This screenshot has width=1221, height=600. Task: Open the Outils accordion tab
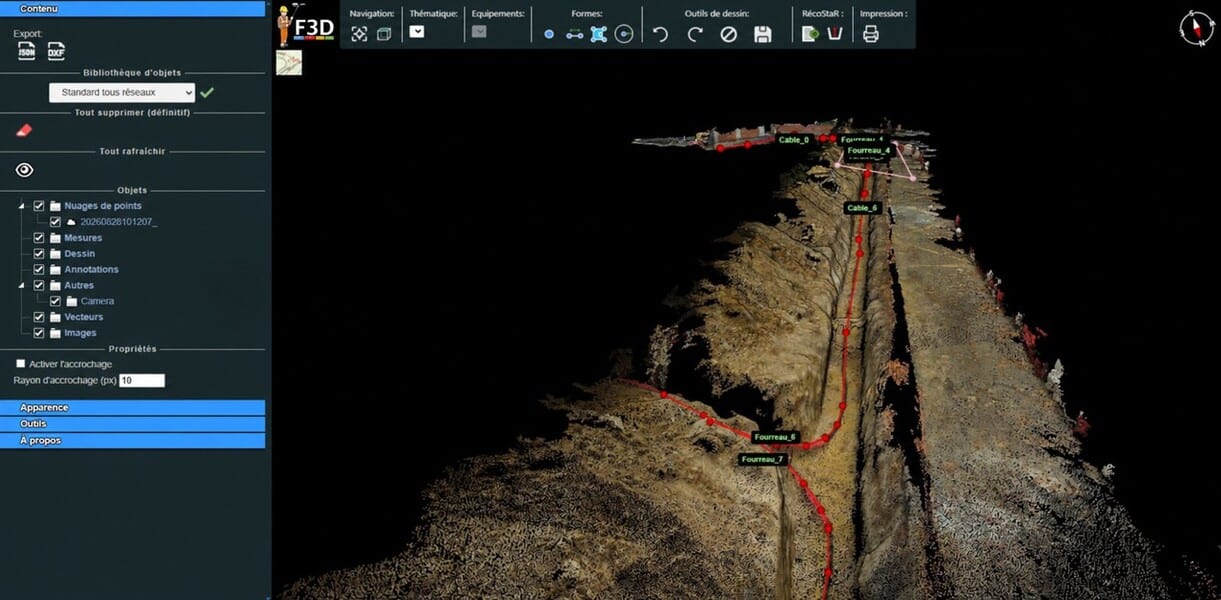point(132,424)
